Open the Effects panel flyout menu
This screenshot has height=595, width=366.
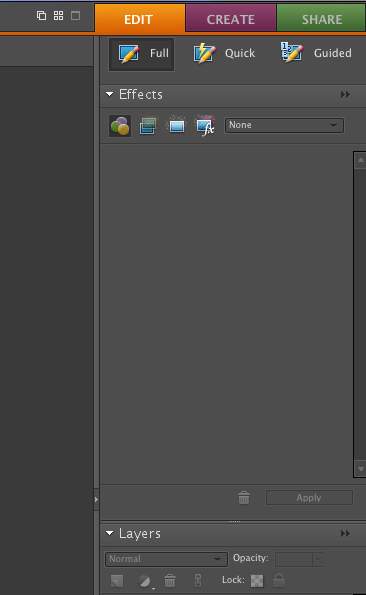(345, 94)
